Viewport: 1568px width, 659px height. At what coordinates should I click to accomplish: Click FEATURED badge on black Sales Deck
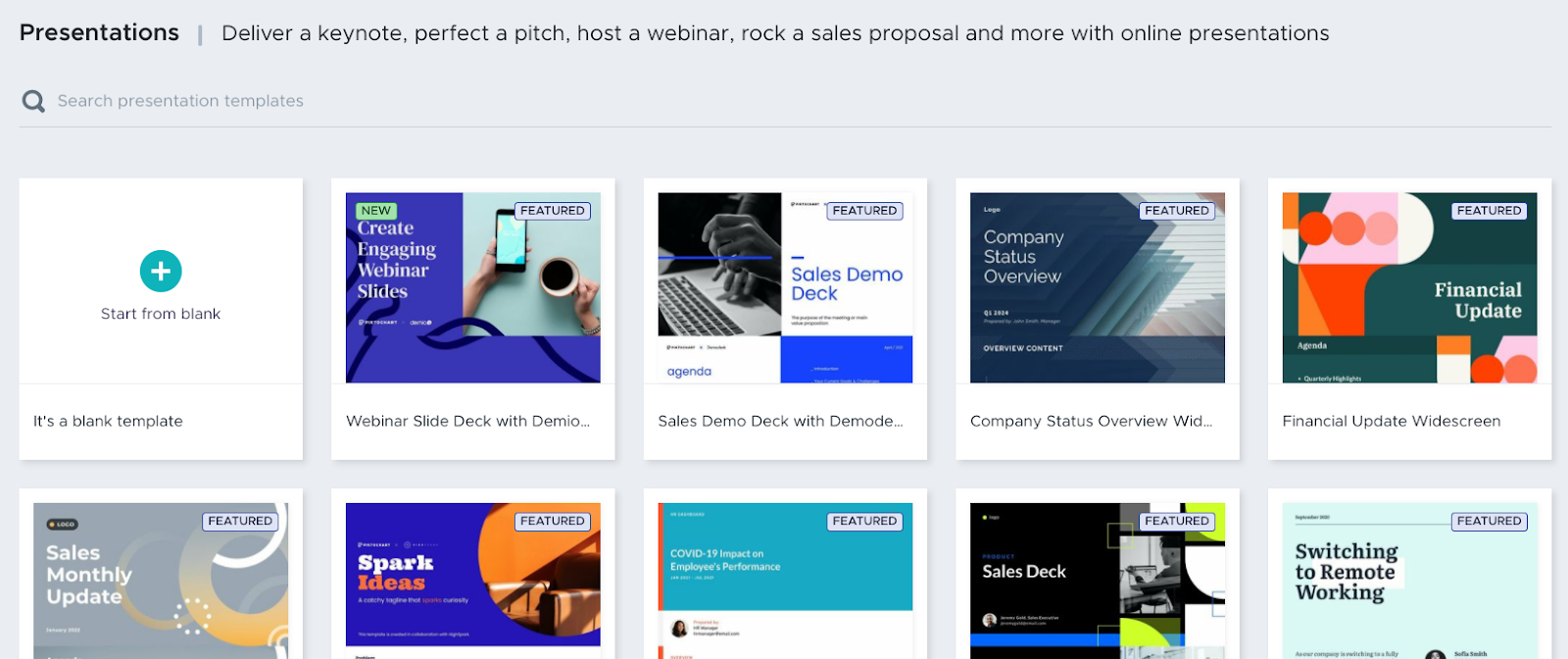pos(1177,522)
